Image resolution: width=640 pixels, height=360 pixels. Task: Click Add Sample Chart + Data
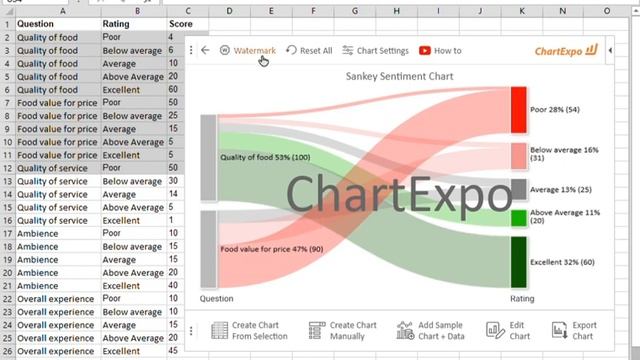[430, 331]
